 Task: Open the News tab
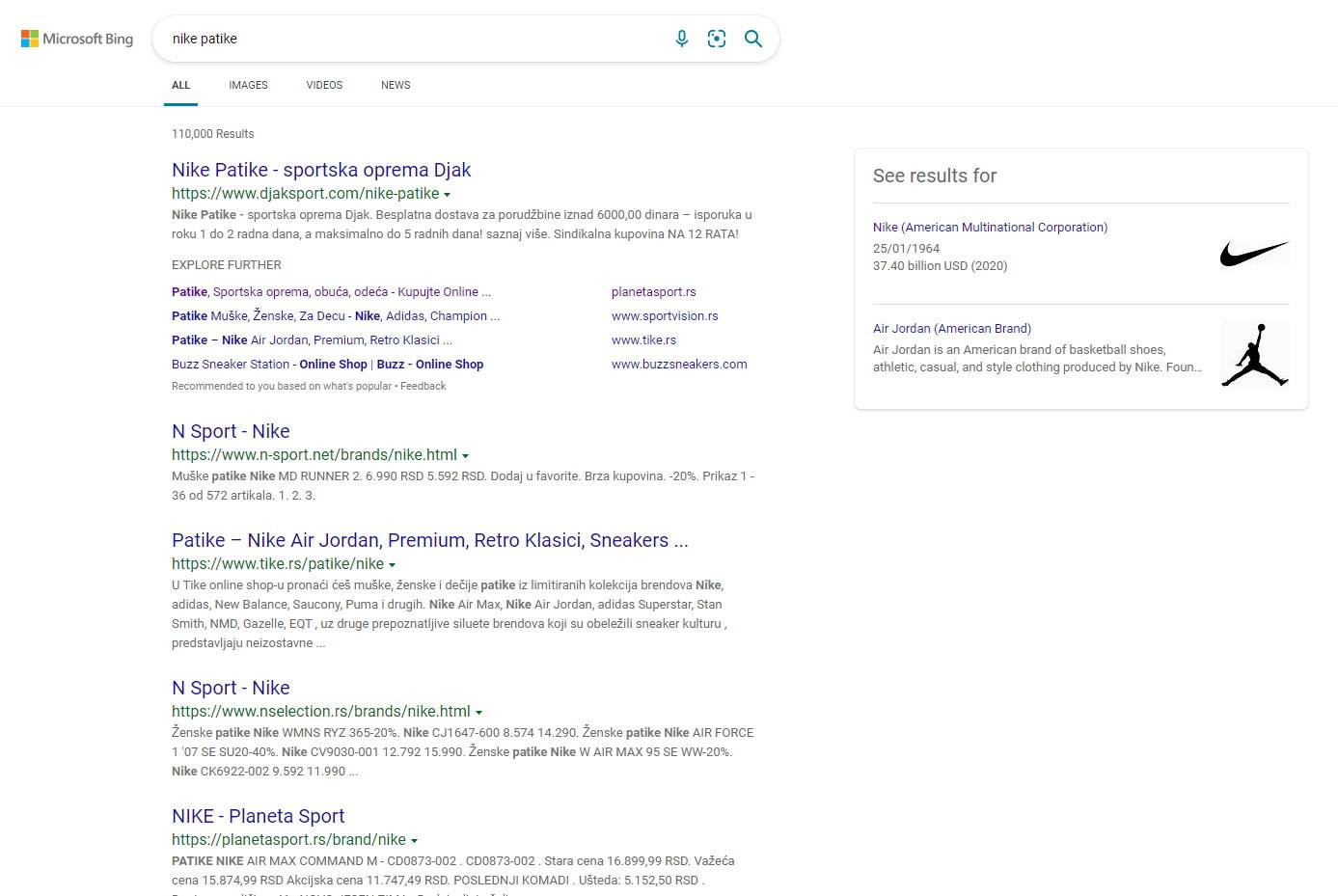(396, 85)
